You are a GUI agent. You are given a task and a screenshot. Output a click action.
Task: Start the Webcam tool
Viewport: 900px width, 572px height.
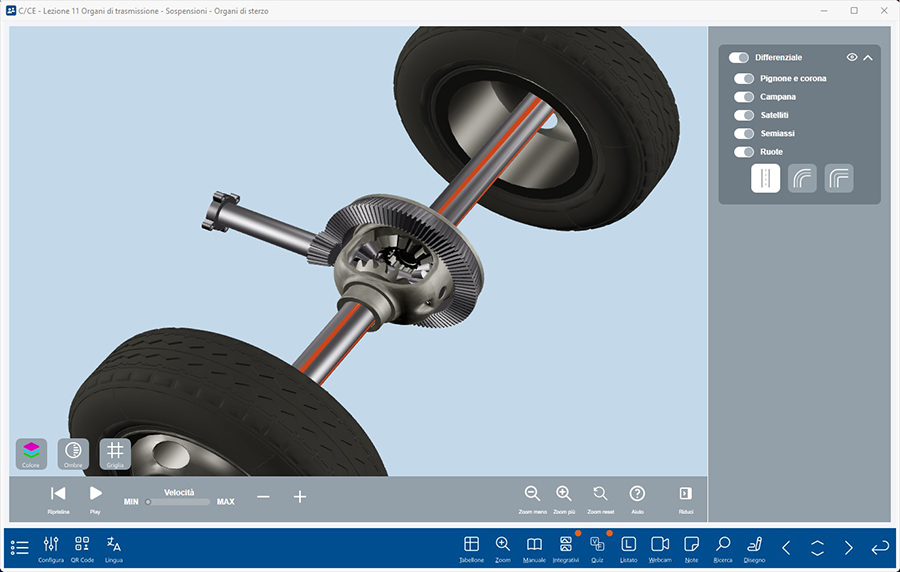659,545
